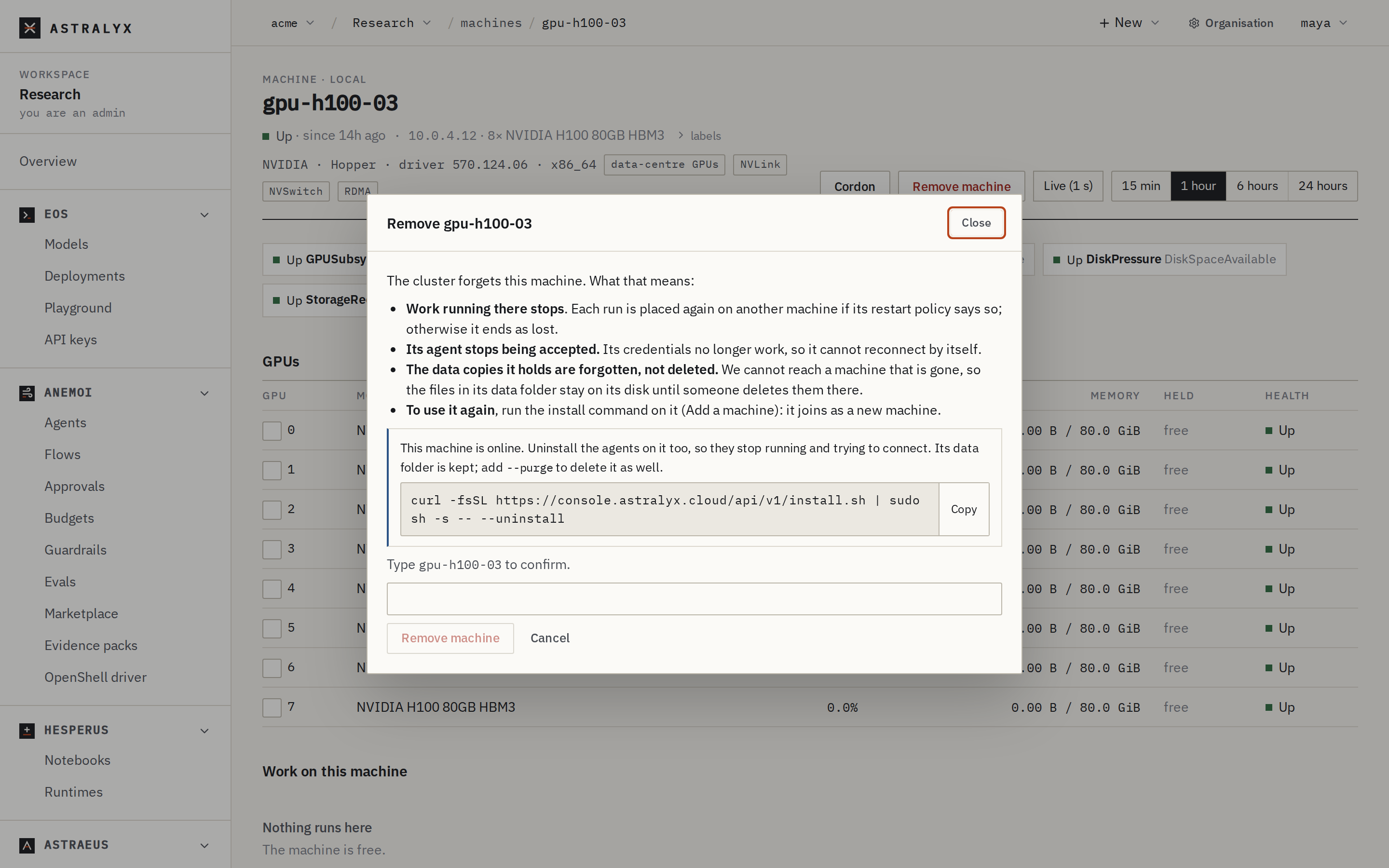Viewport: 1389px width, 868px height.
Task: Open the Marketplace page
Action: coord(82,614)
